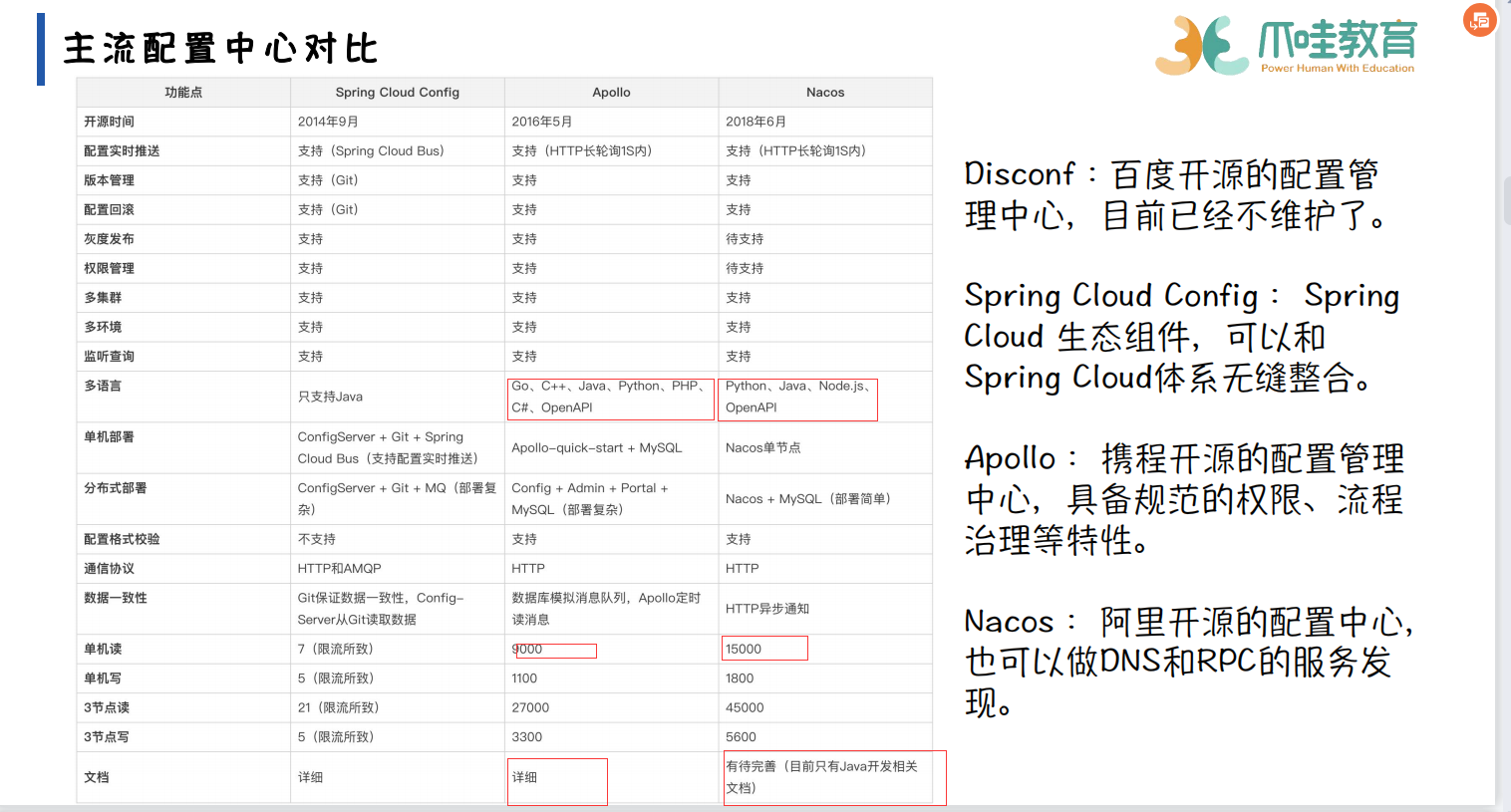Click the 3300 value
The width and height of the screenshot is (1511, 812).
point(527,737)
